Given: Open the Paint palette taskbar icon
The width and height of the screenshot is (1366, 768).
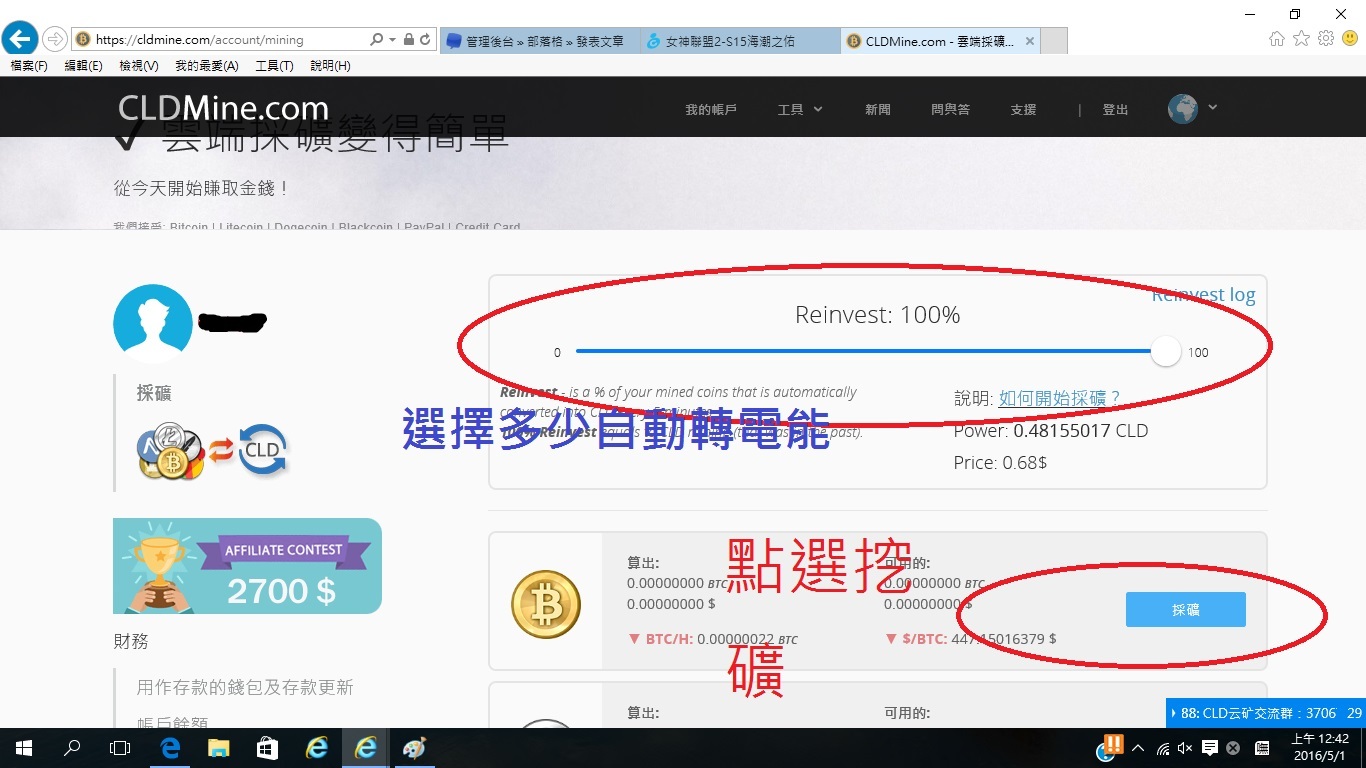Looking at the screenshot, I should click(414, 748).
